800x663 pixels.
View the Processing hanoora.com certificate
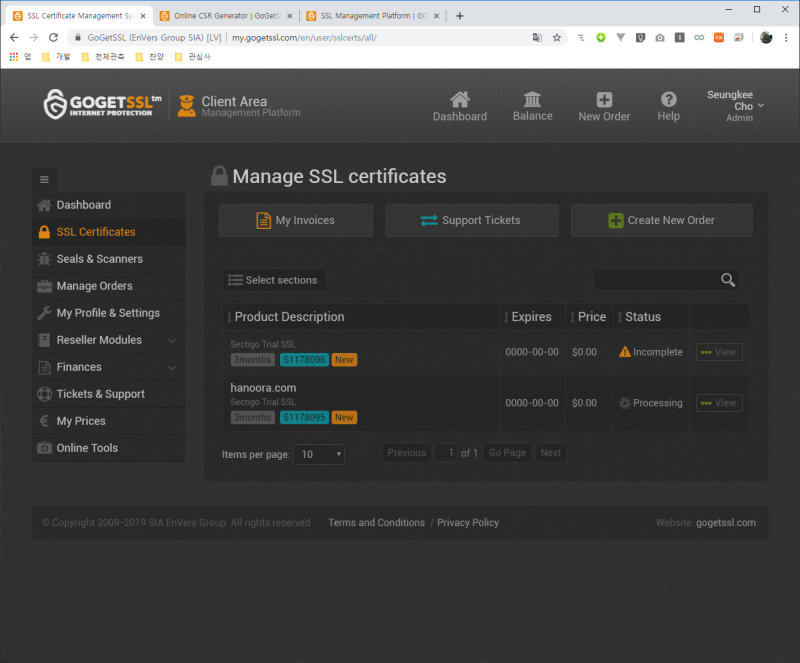[719, 403]
